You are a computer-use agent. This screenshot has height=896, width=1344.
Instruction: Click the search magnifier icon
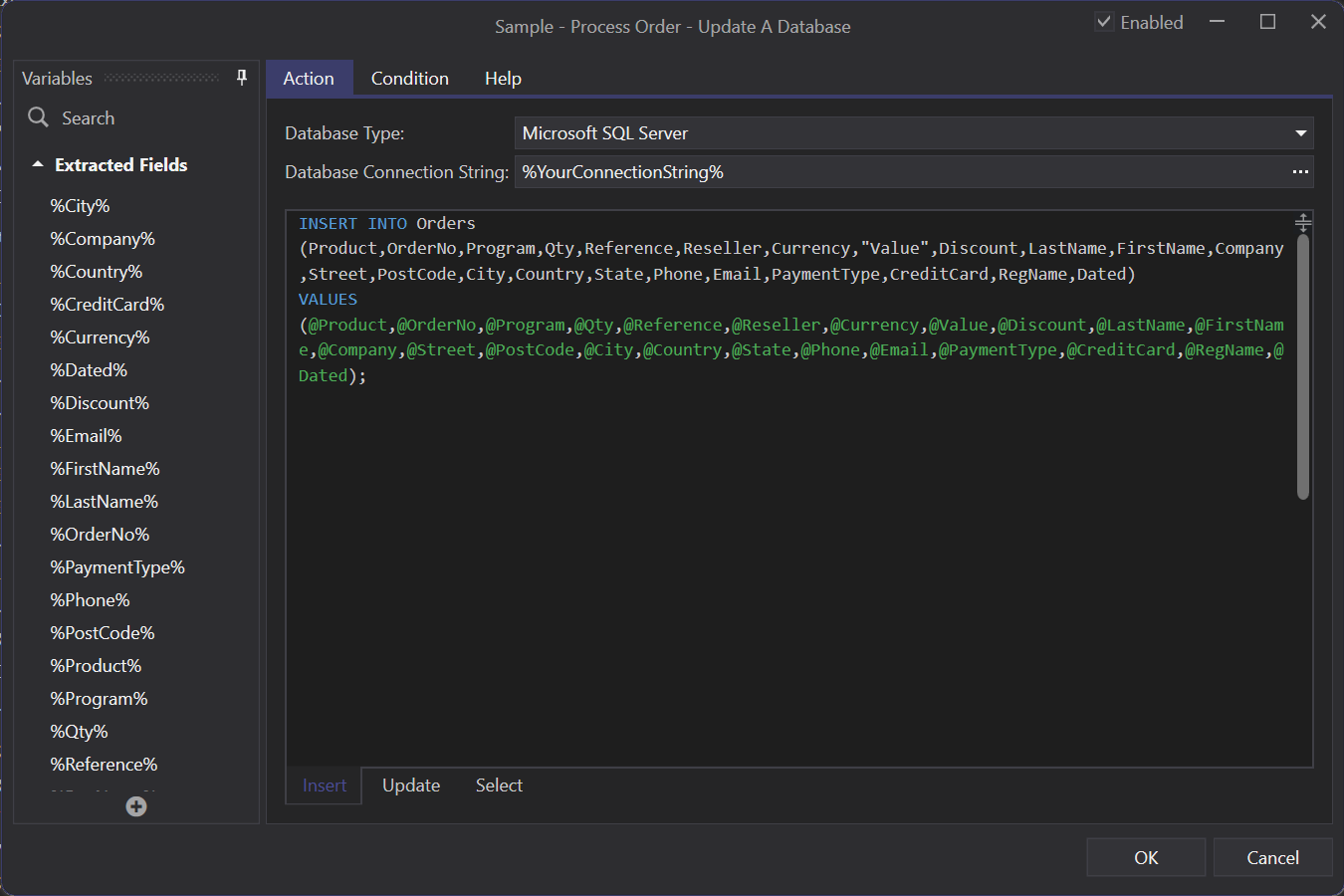point(38,117)
